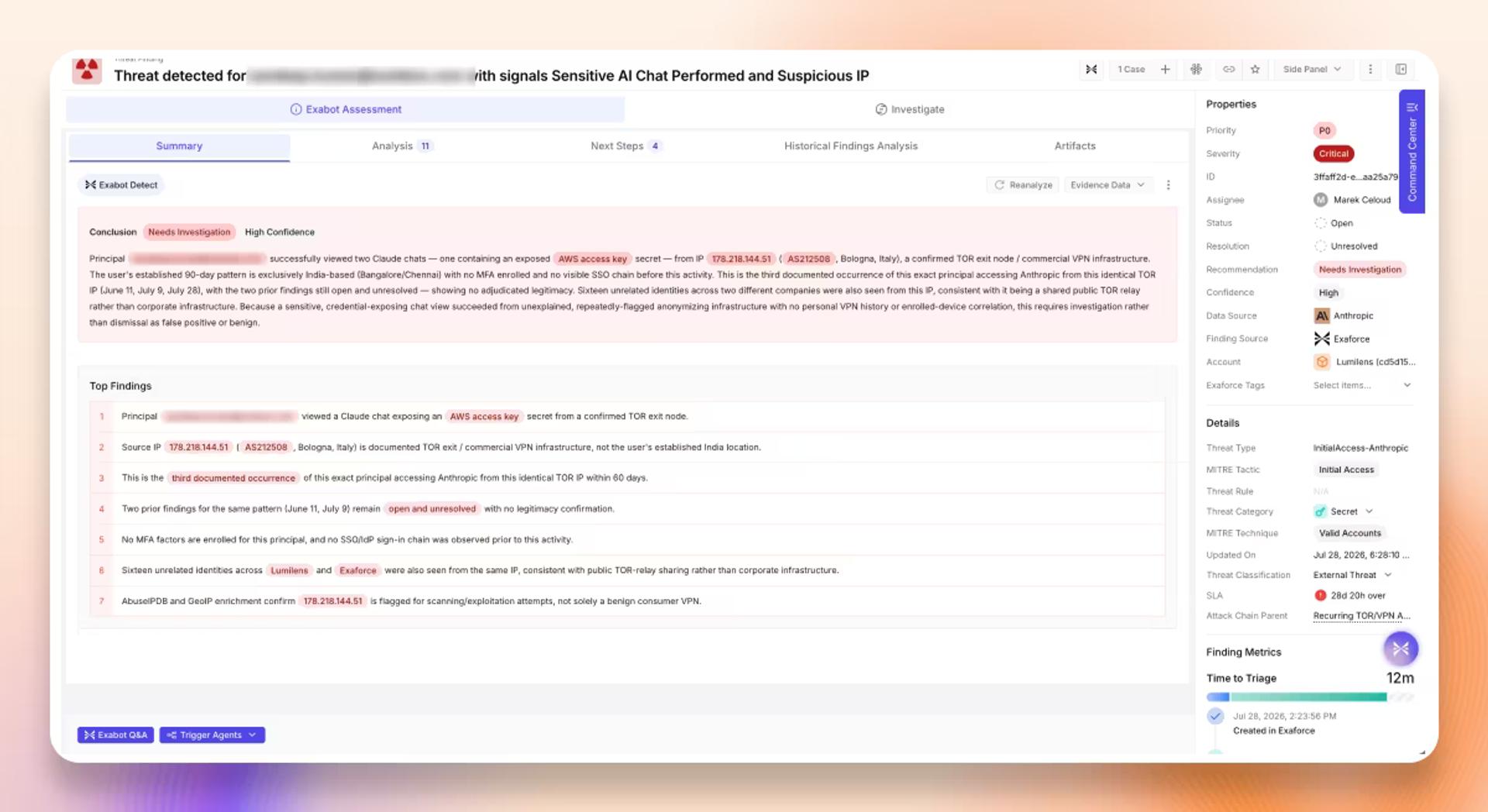Click the Needs Investigation recommendation badge in Properties
The height and width of the screenshot is (812, 1488).
(x=1360, y=270)
